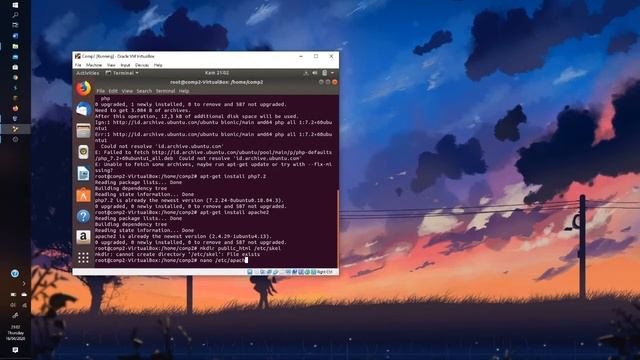Maximize the Ubuntu terminal window
This screenshot has height=360, width=640.
point(328,82)
